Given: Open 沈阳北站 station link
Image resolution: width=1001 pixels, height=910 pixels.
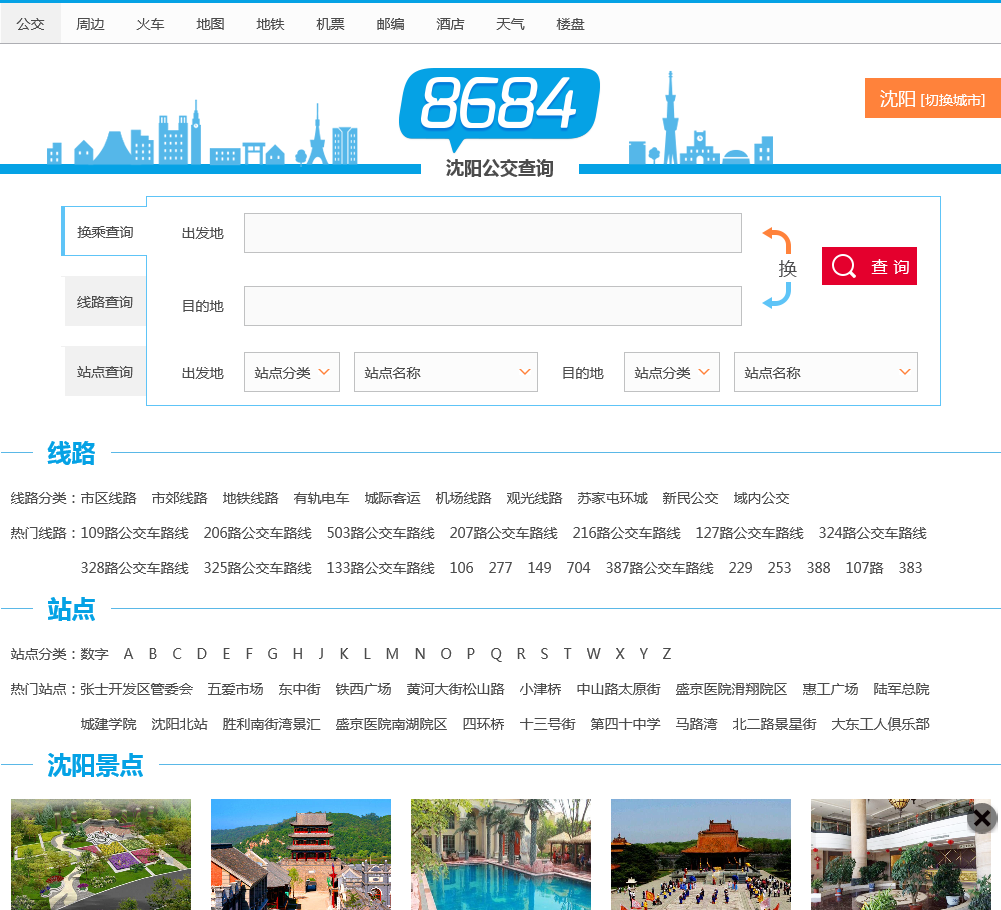Looking at the screenshot, I should click(179, 724).
